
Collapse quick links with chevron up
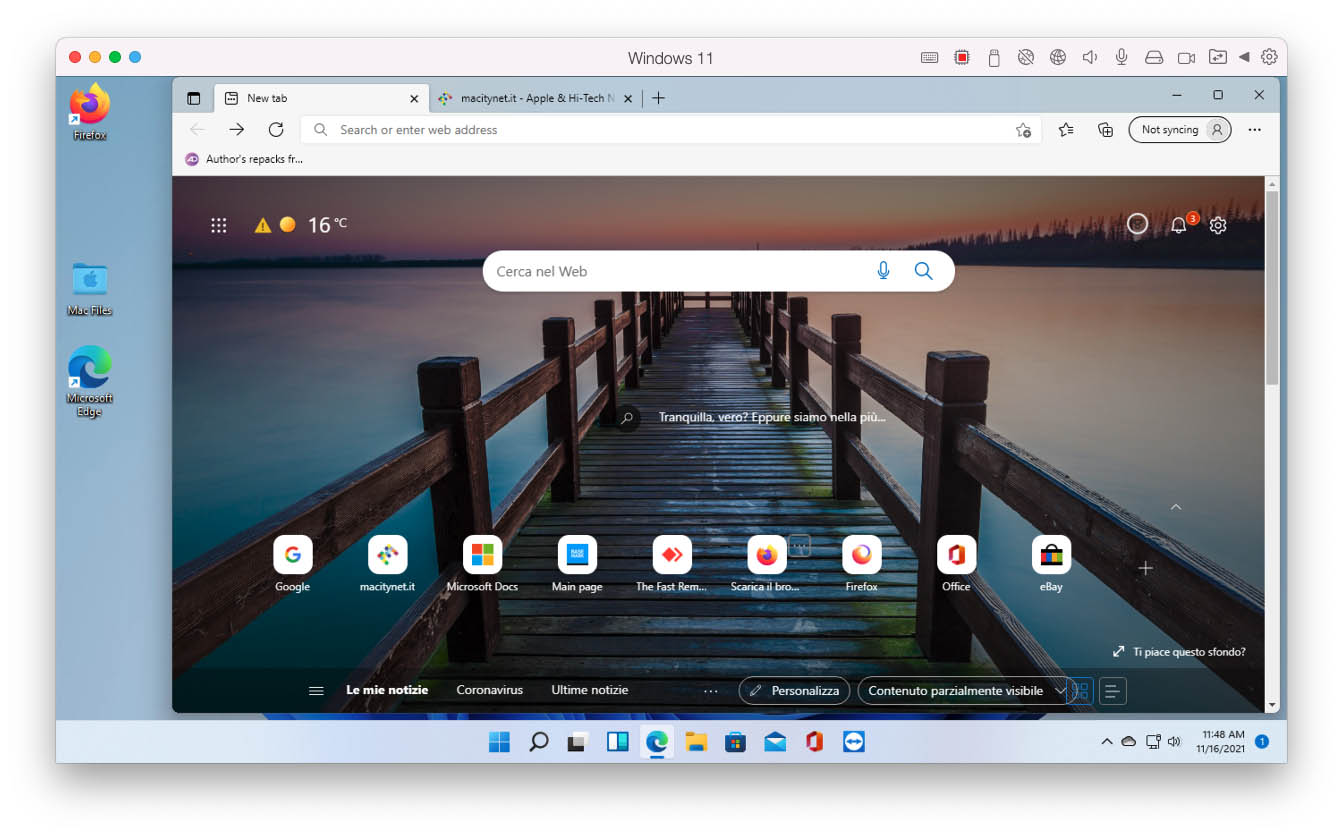1176,507
